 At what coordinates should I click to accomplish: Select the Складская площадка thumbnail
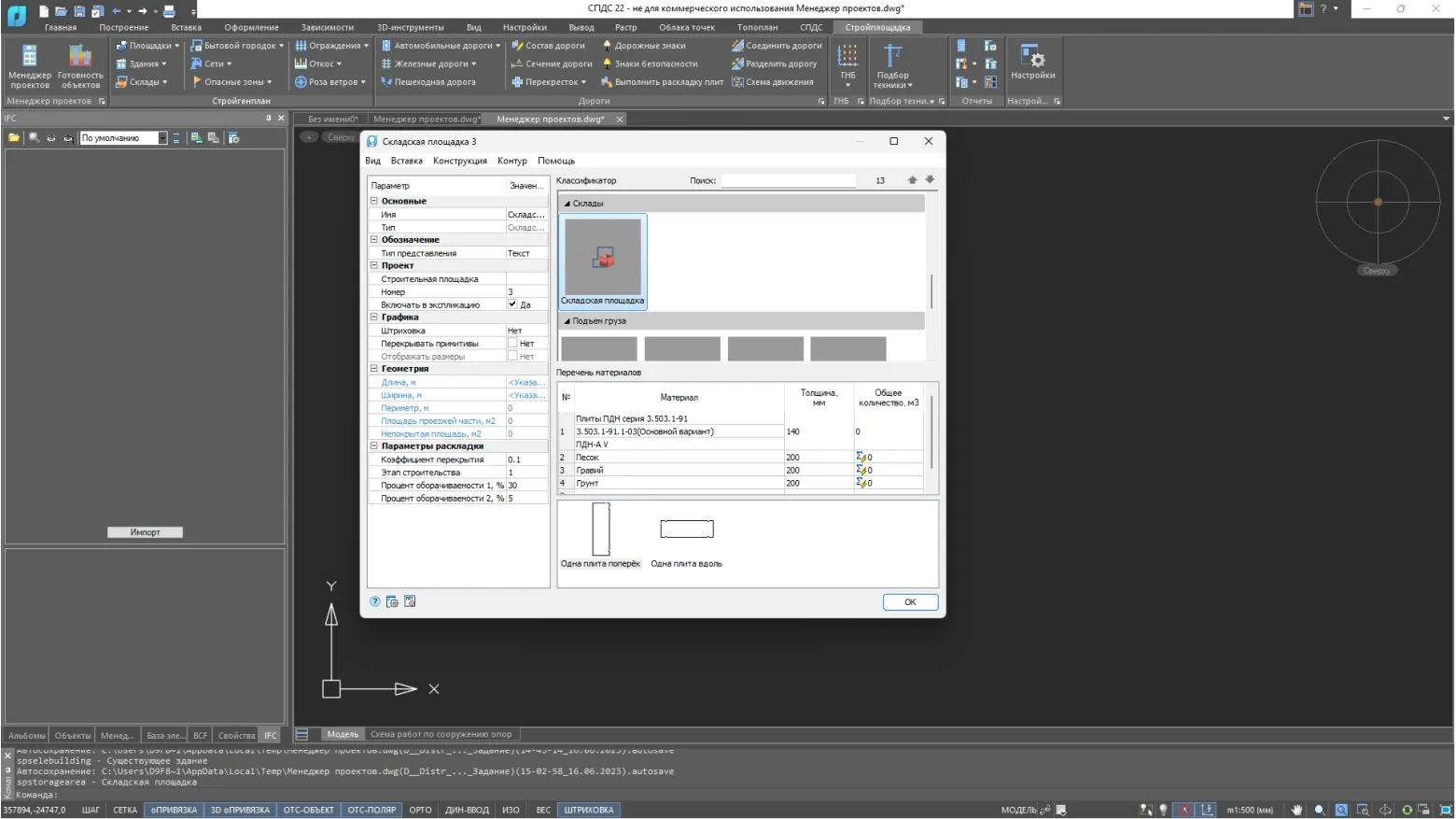602,261
